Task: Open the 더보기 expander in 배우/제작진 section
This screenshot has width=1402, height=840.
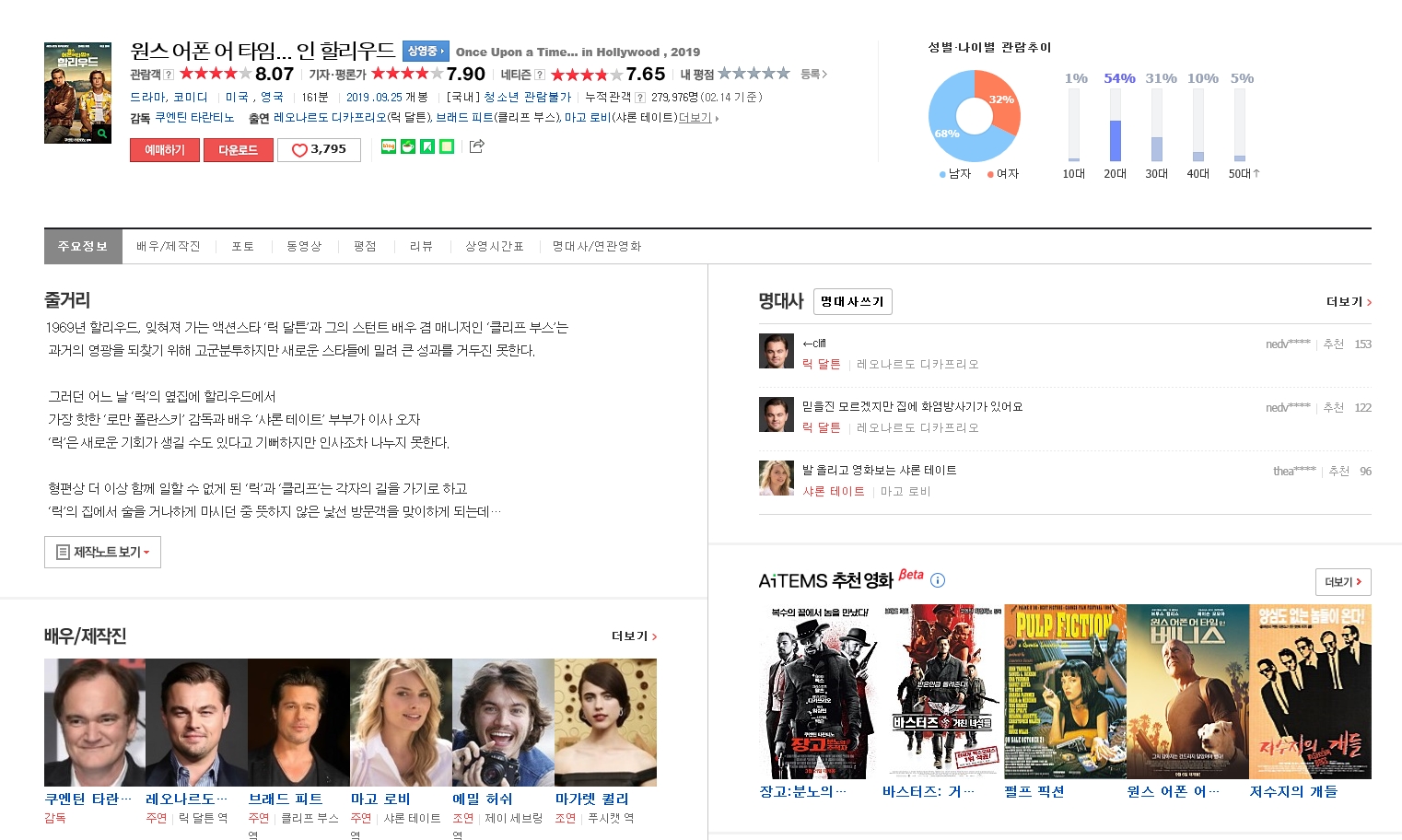Action: 634,636
